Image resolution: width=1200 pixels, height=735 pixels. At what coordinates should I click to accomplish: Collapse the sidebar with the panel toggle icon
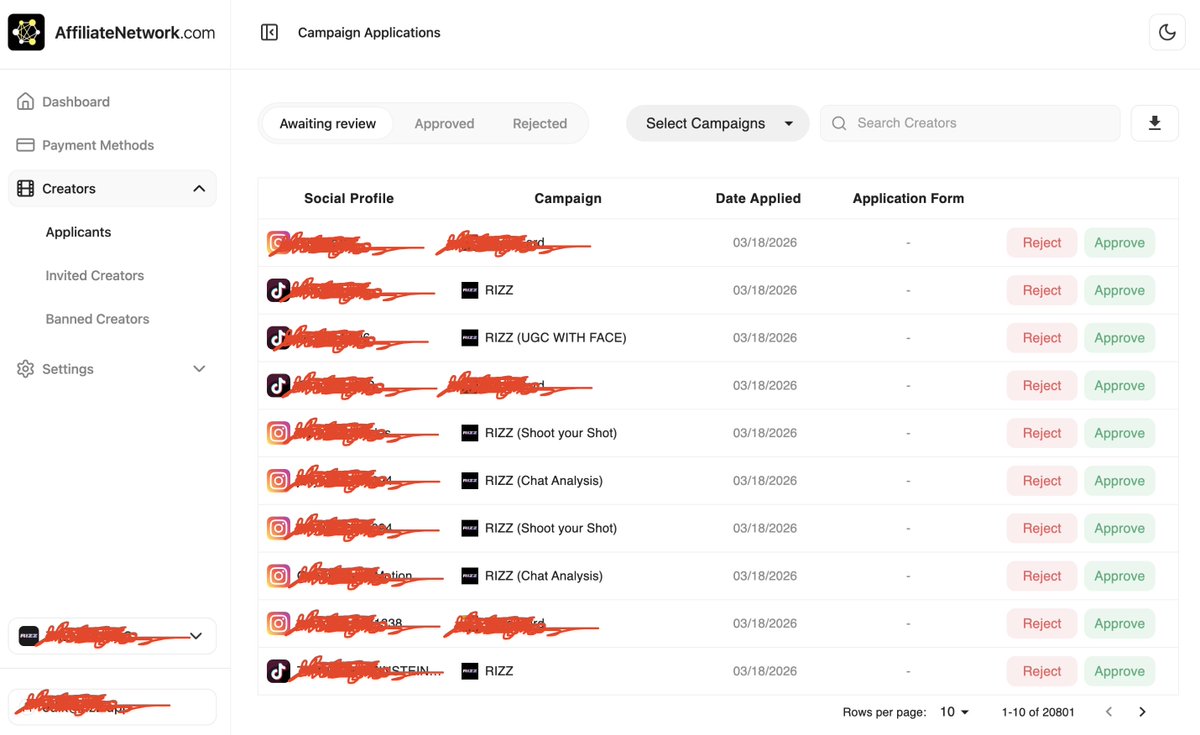pos(269,32)
